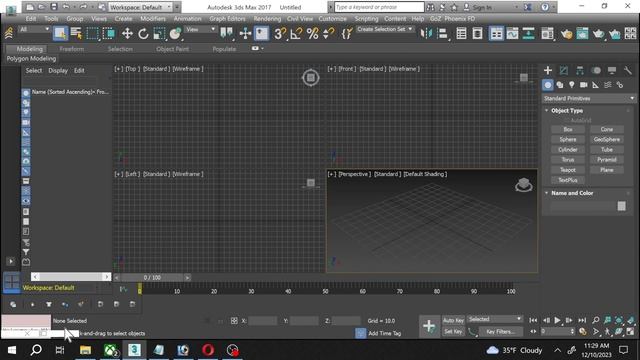Toggle the Auto Key button

[x=453, y=320]
